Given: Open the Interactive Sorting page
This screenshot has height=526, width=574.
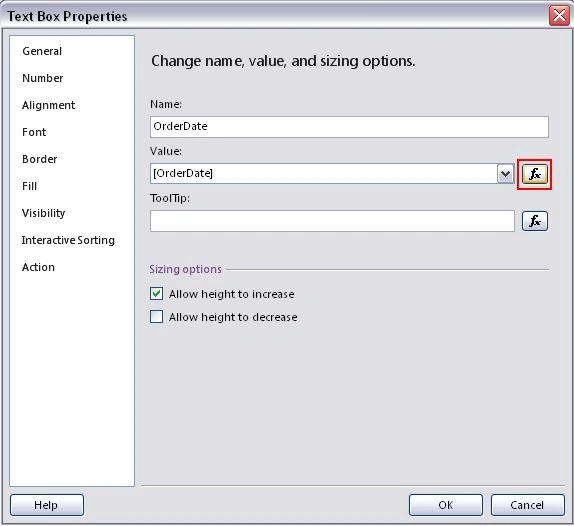Looking at the screenshot, I should coord(68,240).
